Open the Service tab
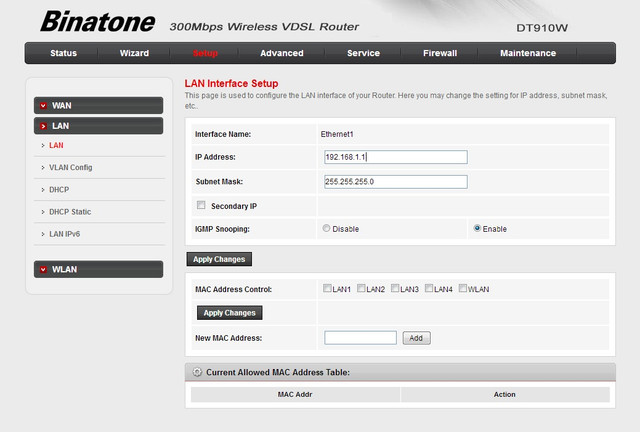 (363, 53)
